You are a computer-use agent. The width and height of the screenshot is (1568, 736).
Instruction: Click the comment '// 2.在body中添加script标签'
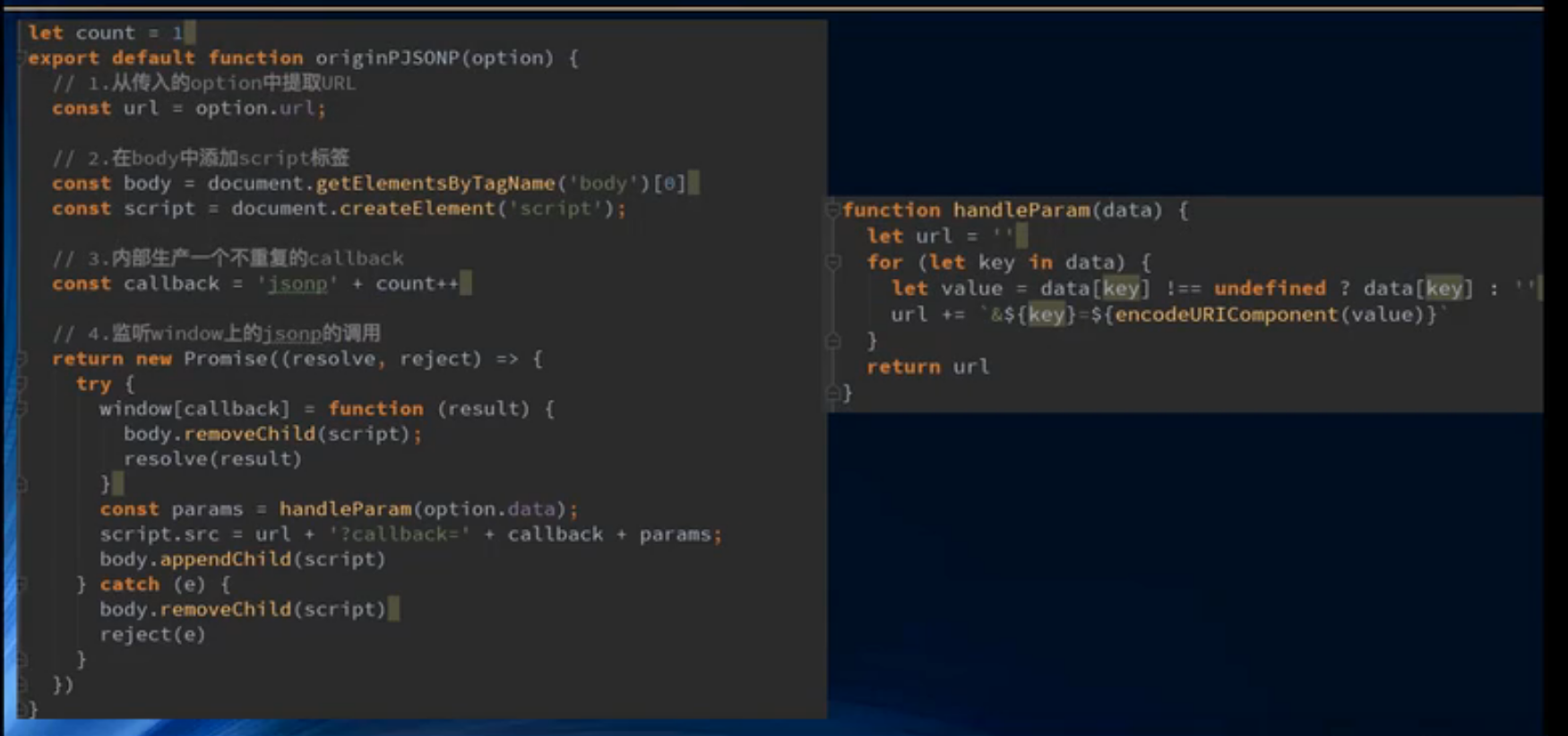(201, 159)
